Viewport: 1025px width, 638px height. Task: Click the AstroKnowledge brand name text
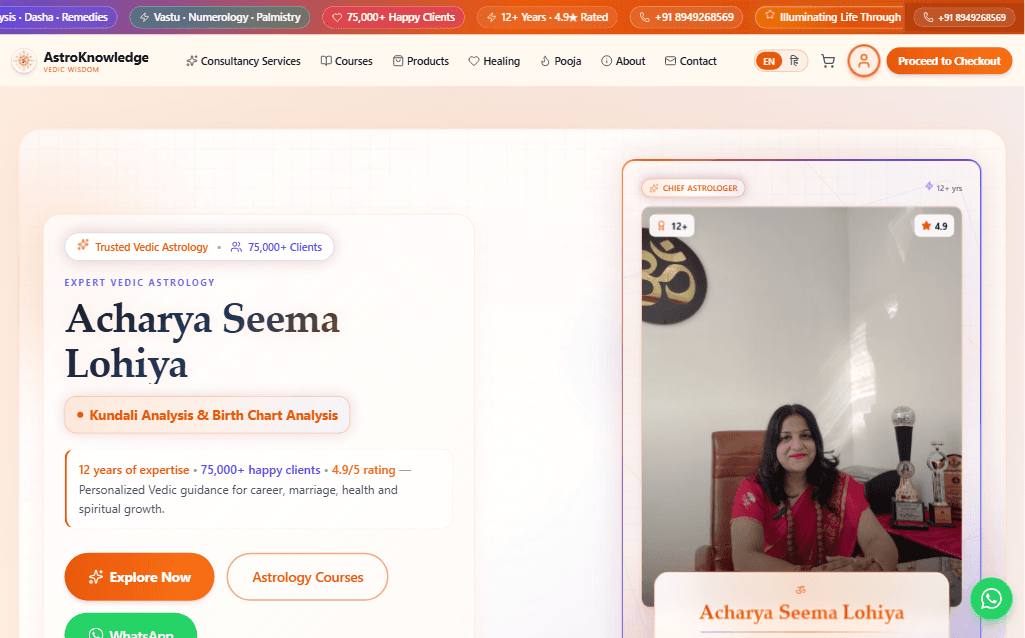pyautogui.click(x=96, y=58)
